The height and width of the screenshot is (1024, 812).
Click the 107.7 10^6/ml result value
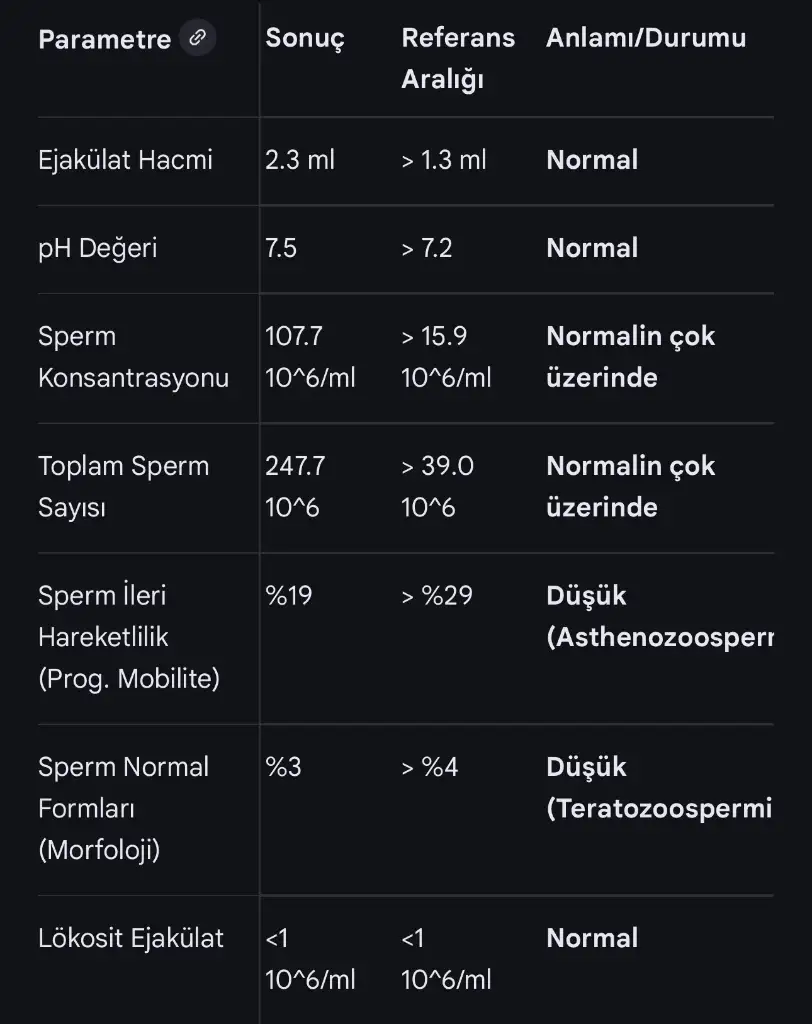(x=310, y=357)
